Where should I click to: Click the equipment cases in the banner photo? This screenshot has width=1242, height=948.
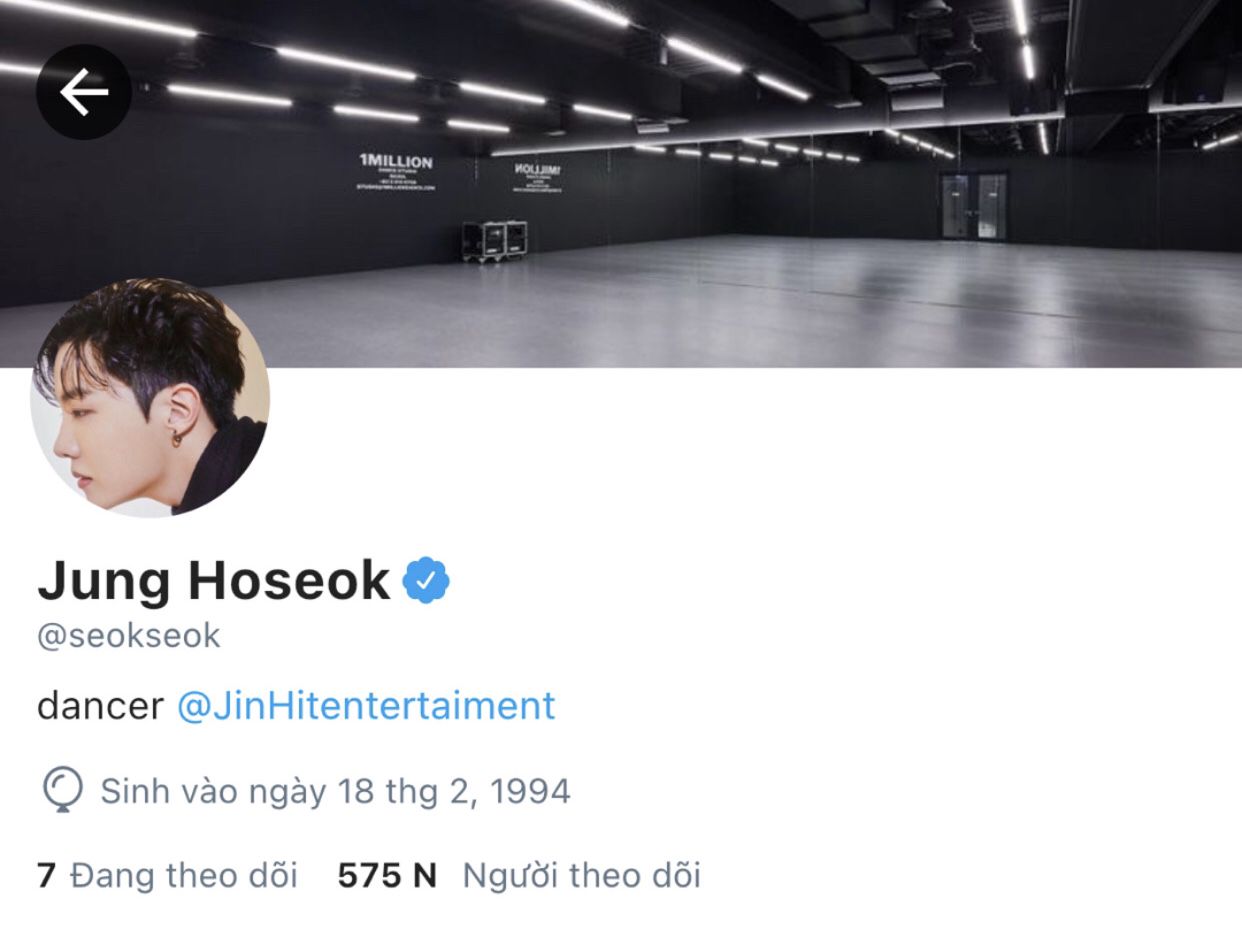pos(495,240)
